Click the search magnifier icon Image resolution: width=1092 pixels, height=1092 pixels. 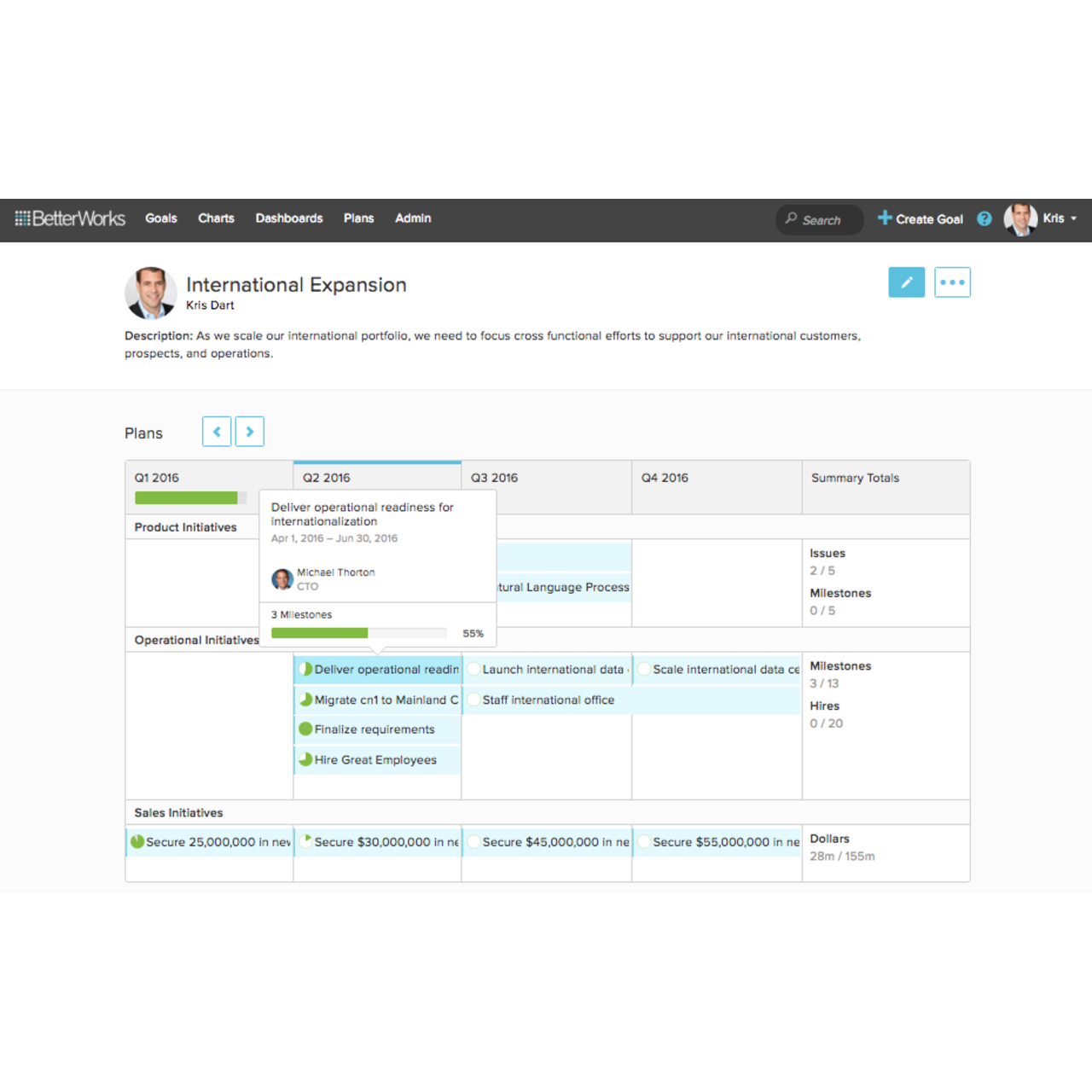pyautogui.click(x=793, y=220)
